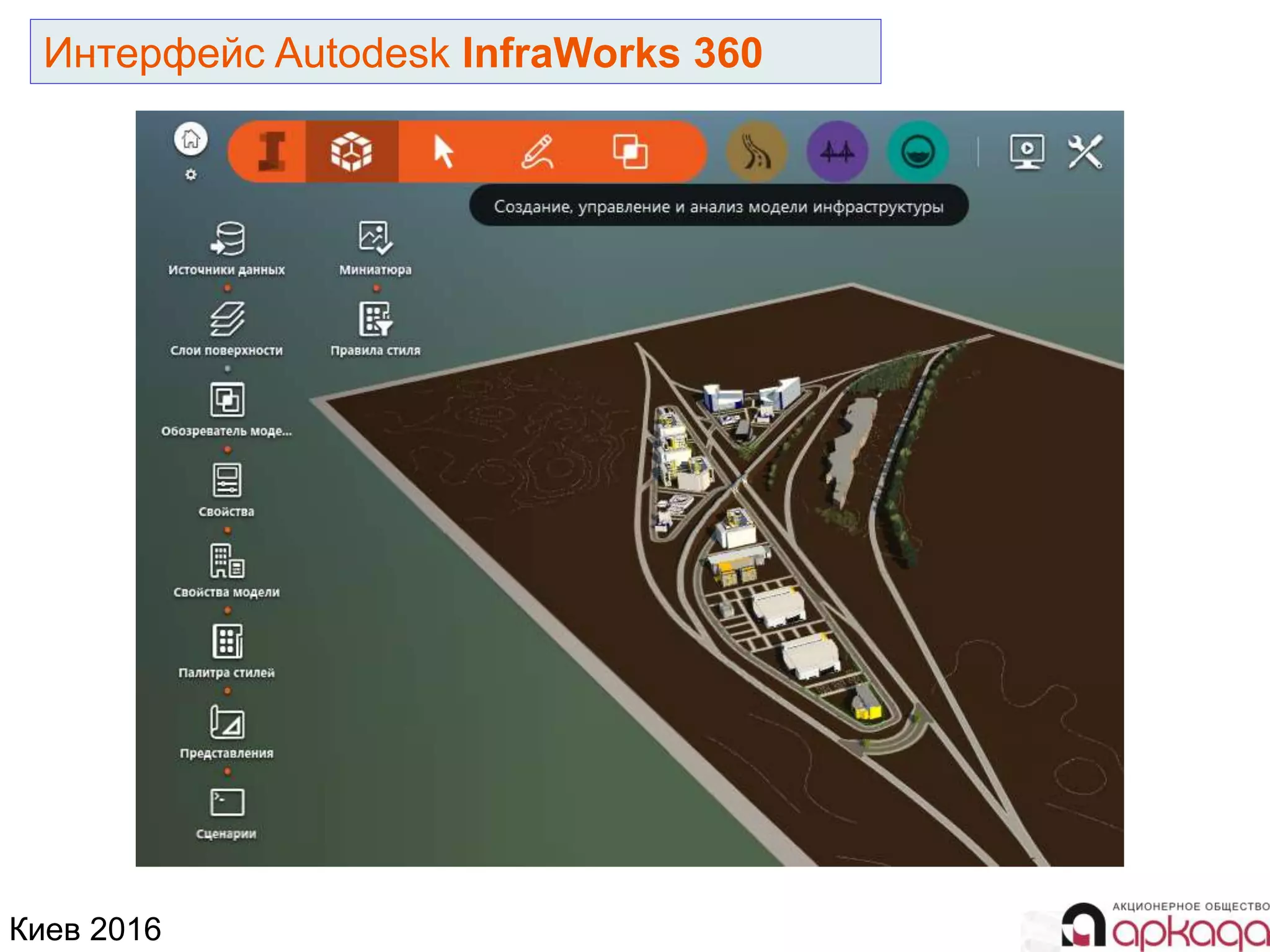Click the InfraWorks 'I' logo button

click(x=271, y=151)
